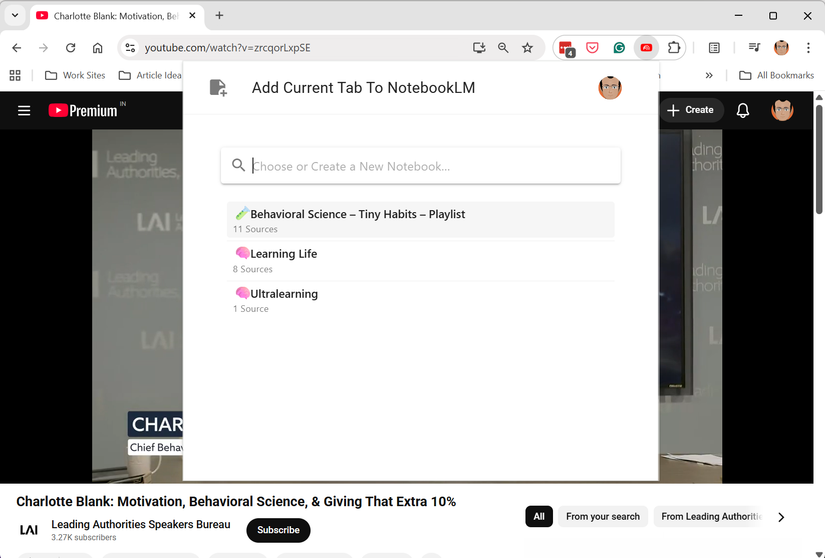
Task: Open Chrome three-dot menu
Action: (808, 48)
